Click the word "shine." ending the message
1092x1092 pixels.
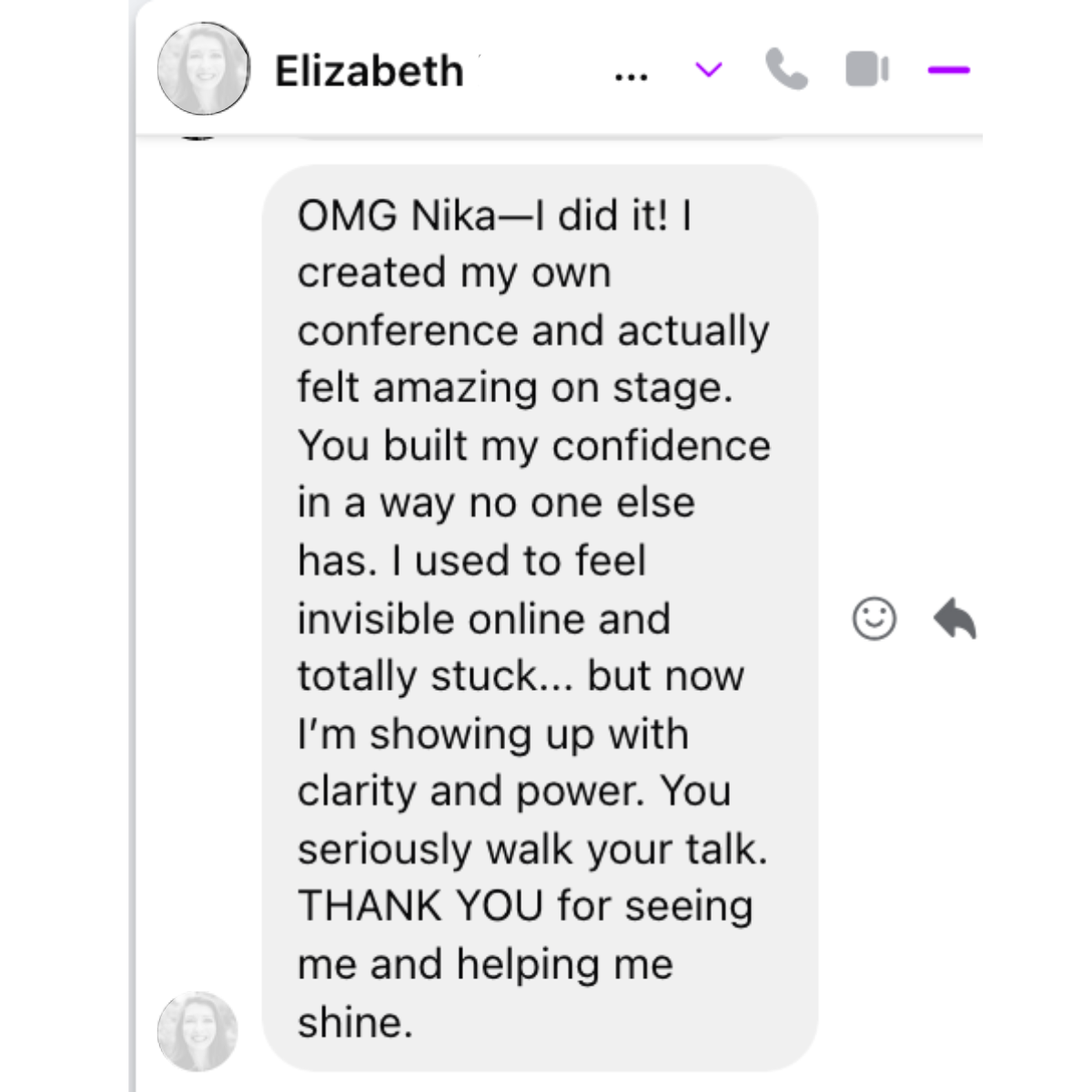(355, 1023)
